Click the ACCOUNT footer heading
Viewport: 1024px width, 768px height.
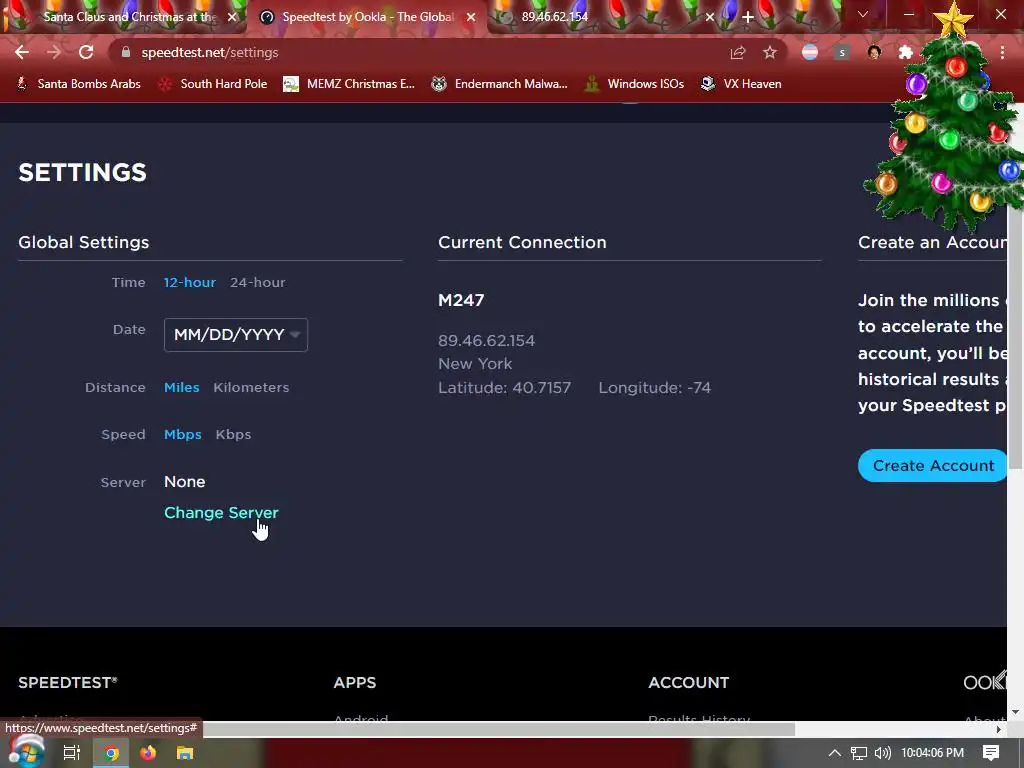tap(688, 682)
